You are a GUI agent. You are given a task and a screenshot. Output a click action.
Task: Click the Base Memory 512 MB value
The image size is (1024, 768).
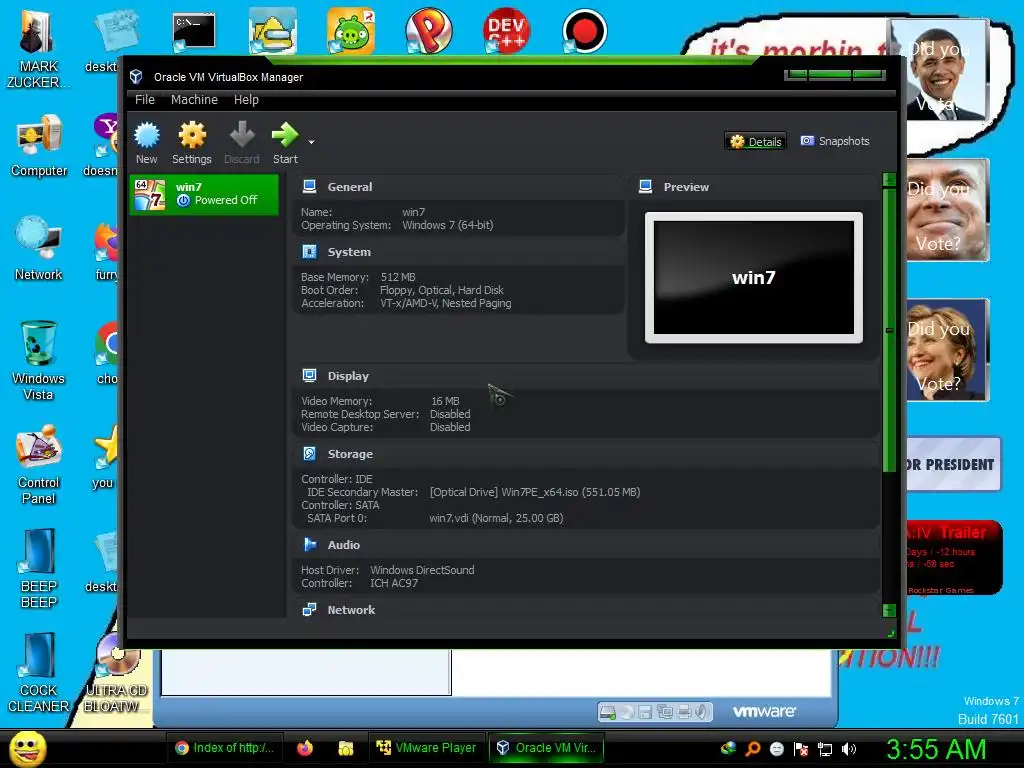click(x=398, y=278)
